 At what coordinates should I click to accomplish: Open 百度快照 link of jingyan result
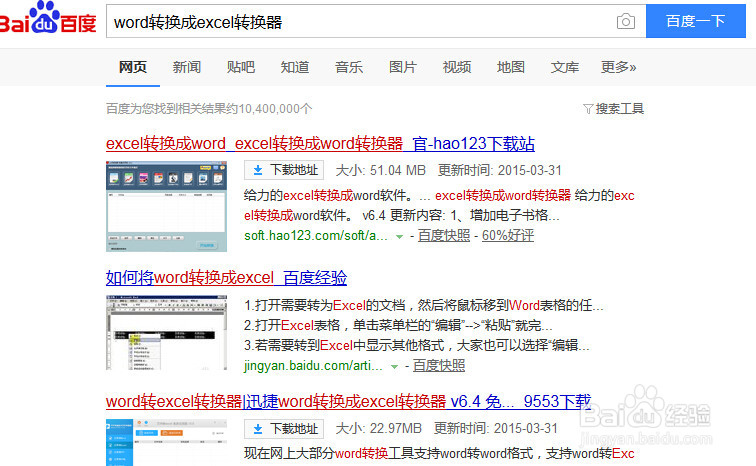[439, 366]
